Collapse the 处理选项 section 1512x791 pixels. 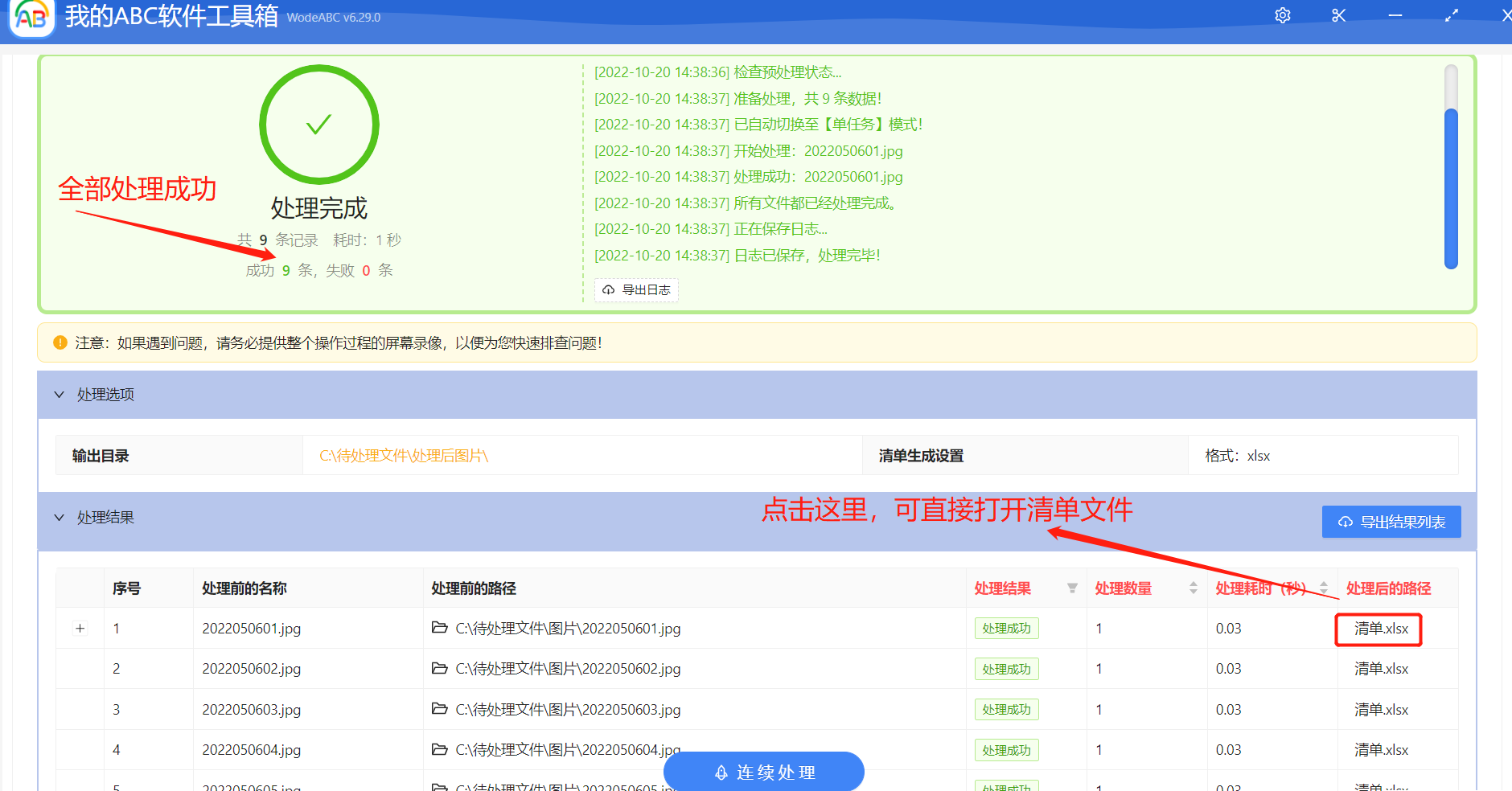coord(59,395)
